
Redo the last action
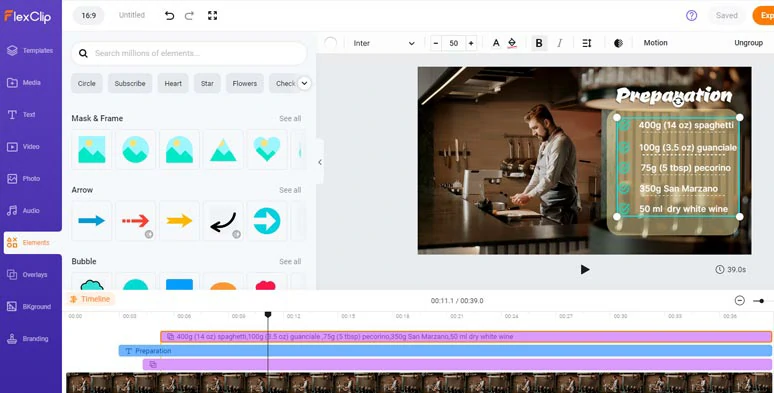189,16
